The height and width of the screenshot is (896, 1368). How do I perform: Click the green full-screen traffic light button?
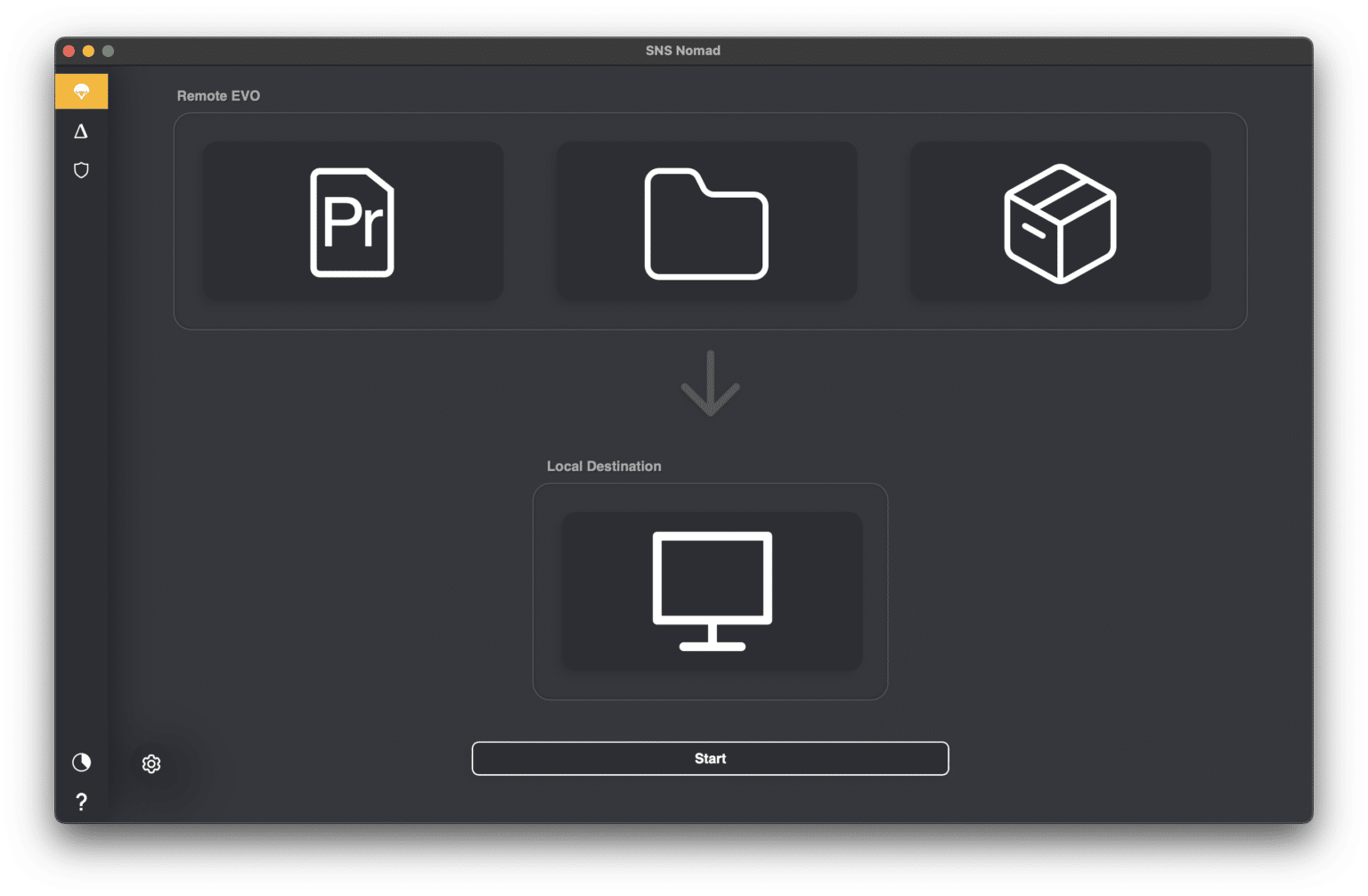point(108,51)
